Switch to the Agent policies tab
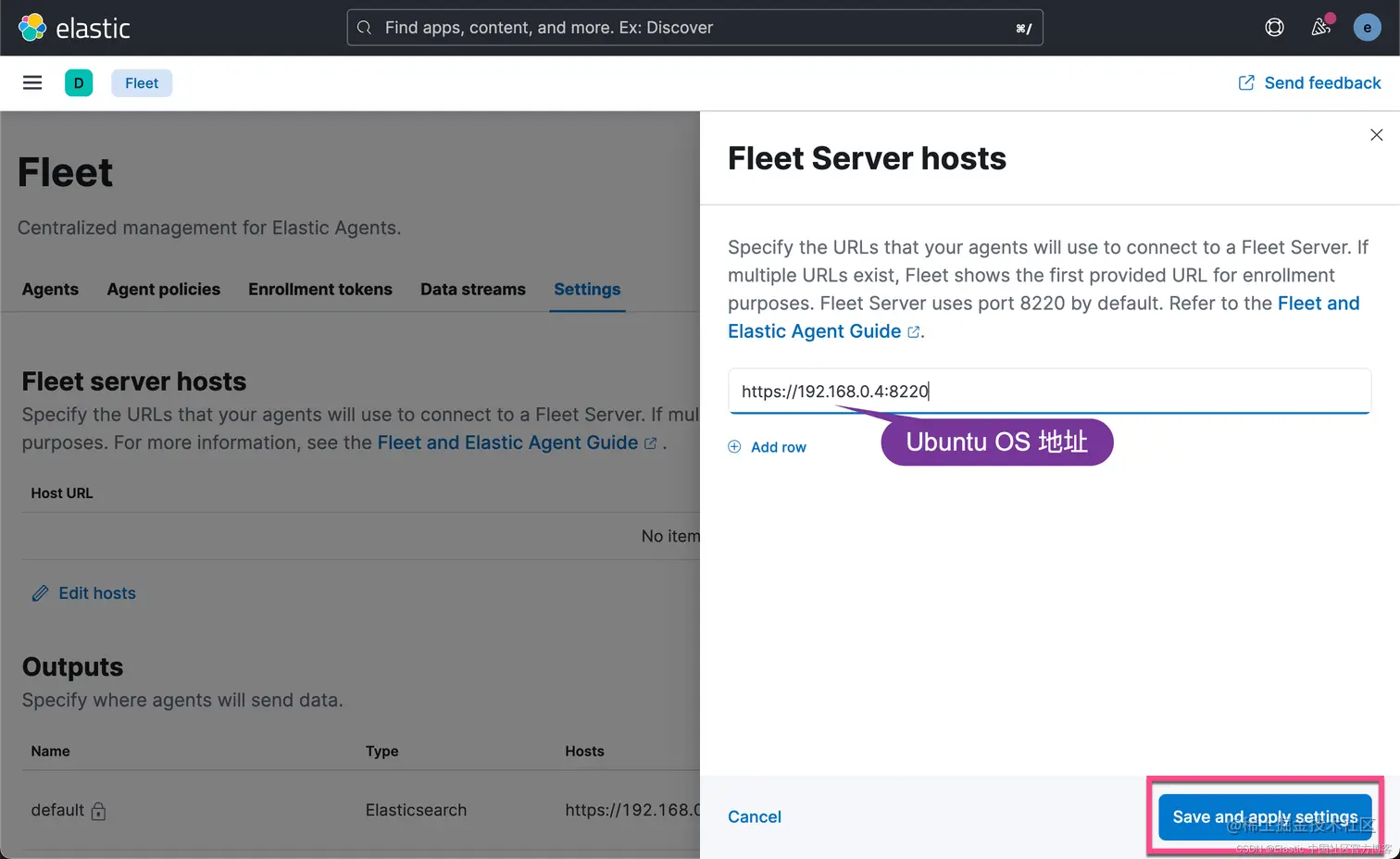1400x859 pixels. [x=164, y=290]
